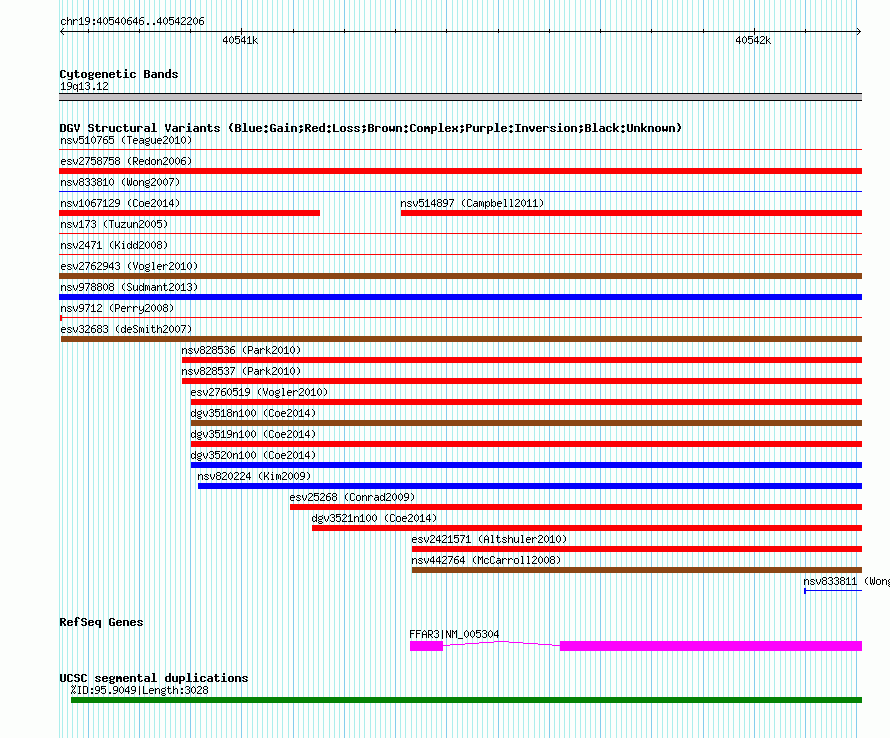Click the esv25268 (Conrad2009) label

point(352,497)
